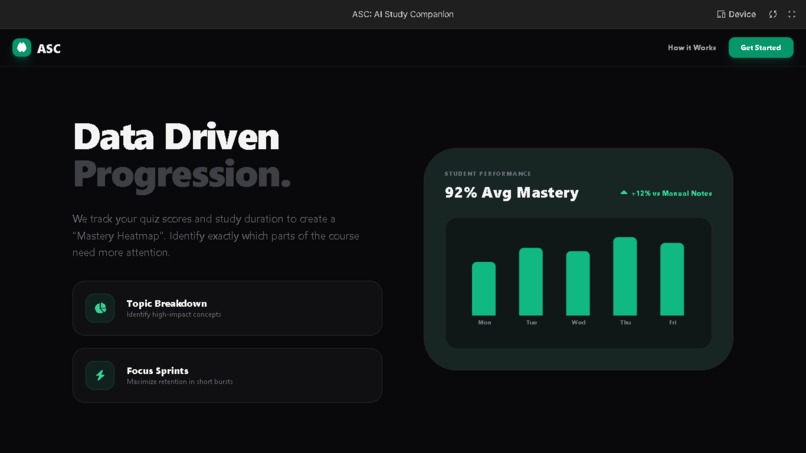806x453 pixels.
Task: Click the upward trend arrow icon
Action: 624,193
